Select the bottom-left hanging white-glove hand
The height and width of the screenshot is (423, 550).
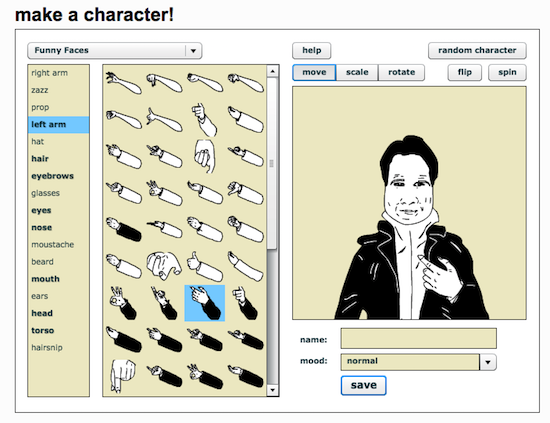click(123, 375)
